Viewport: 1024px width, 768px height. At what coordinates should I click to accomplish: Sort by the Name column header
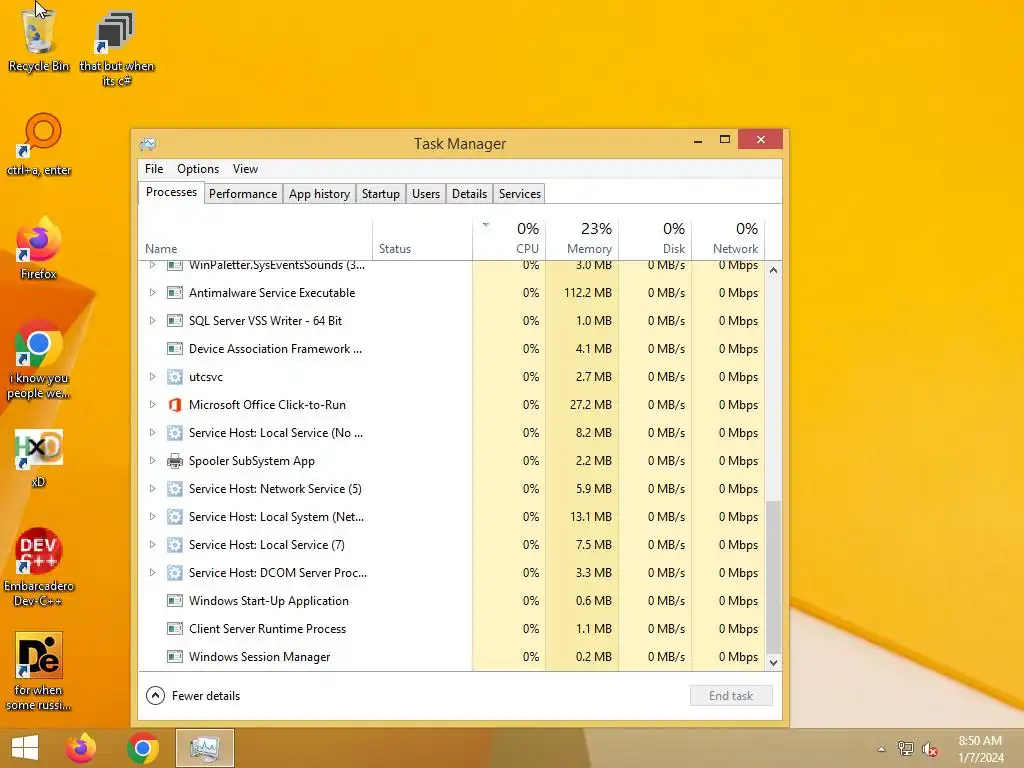[x=255, y=239]
